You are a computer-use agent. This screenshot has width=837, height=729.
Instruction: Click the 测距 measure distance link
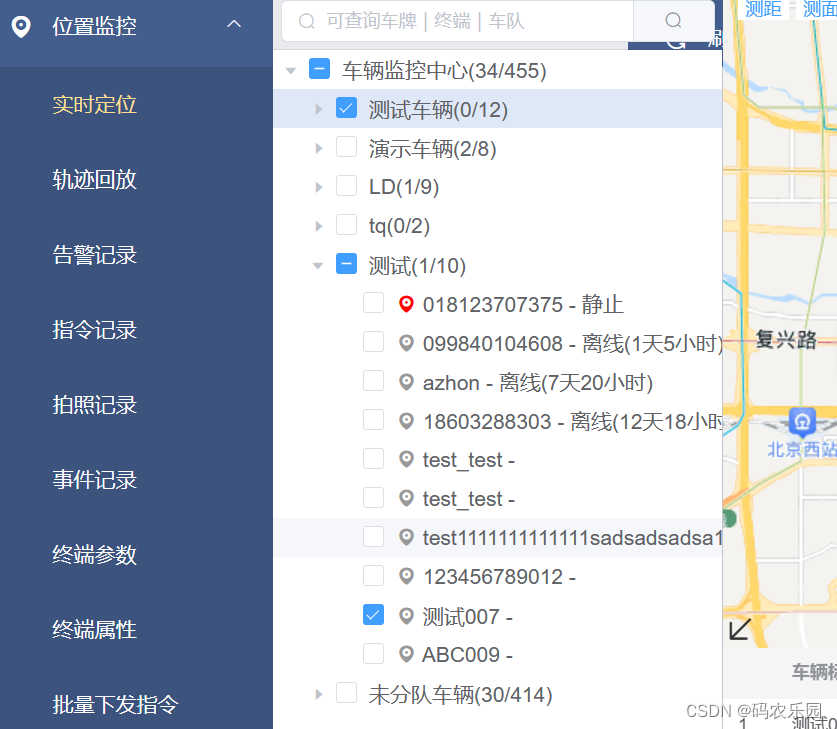(761, 10)
